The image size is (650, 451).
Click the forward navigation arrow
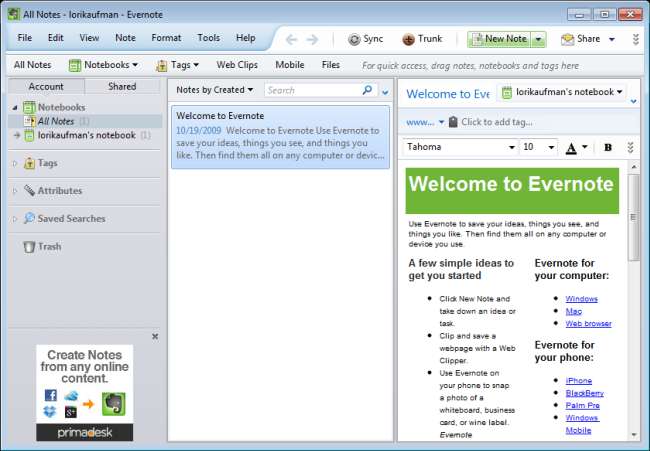point(312,39)
